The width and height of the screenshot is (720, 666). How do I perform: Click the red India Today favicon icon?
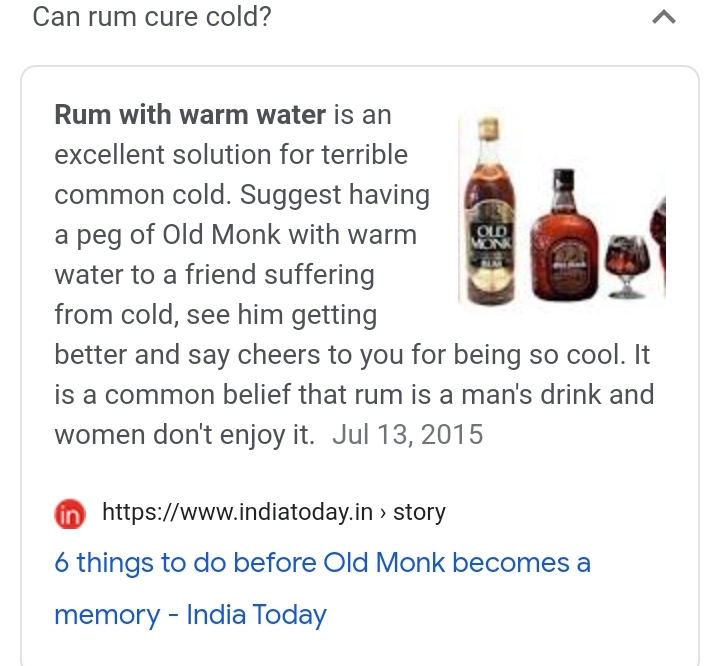70,514
